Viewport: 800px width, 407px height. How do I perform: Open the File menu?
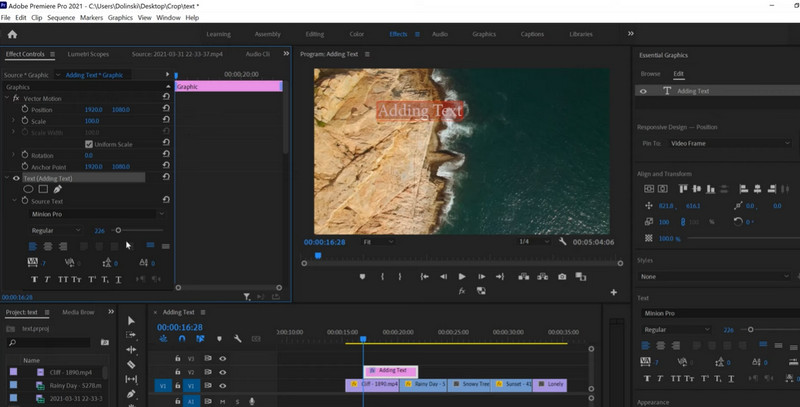(x=6, y=17)
